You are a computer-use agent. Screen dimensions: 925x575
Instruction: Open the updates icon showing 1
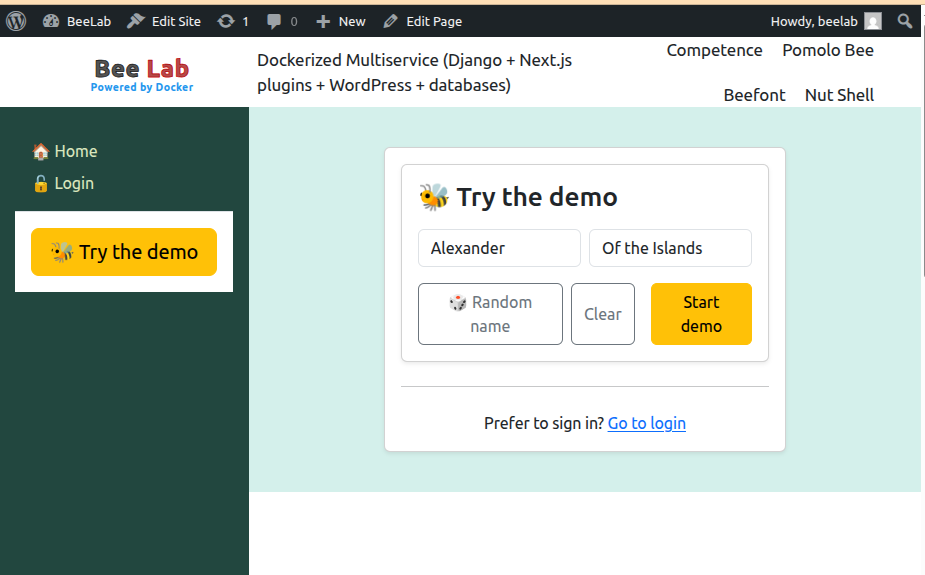tap(226, 21)
